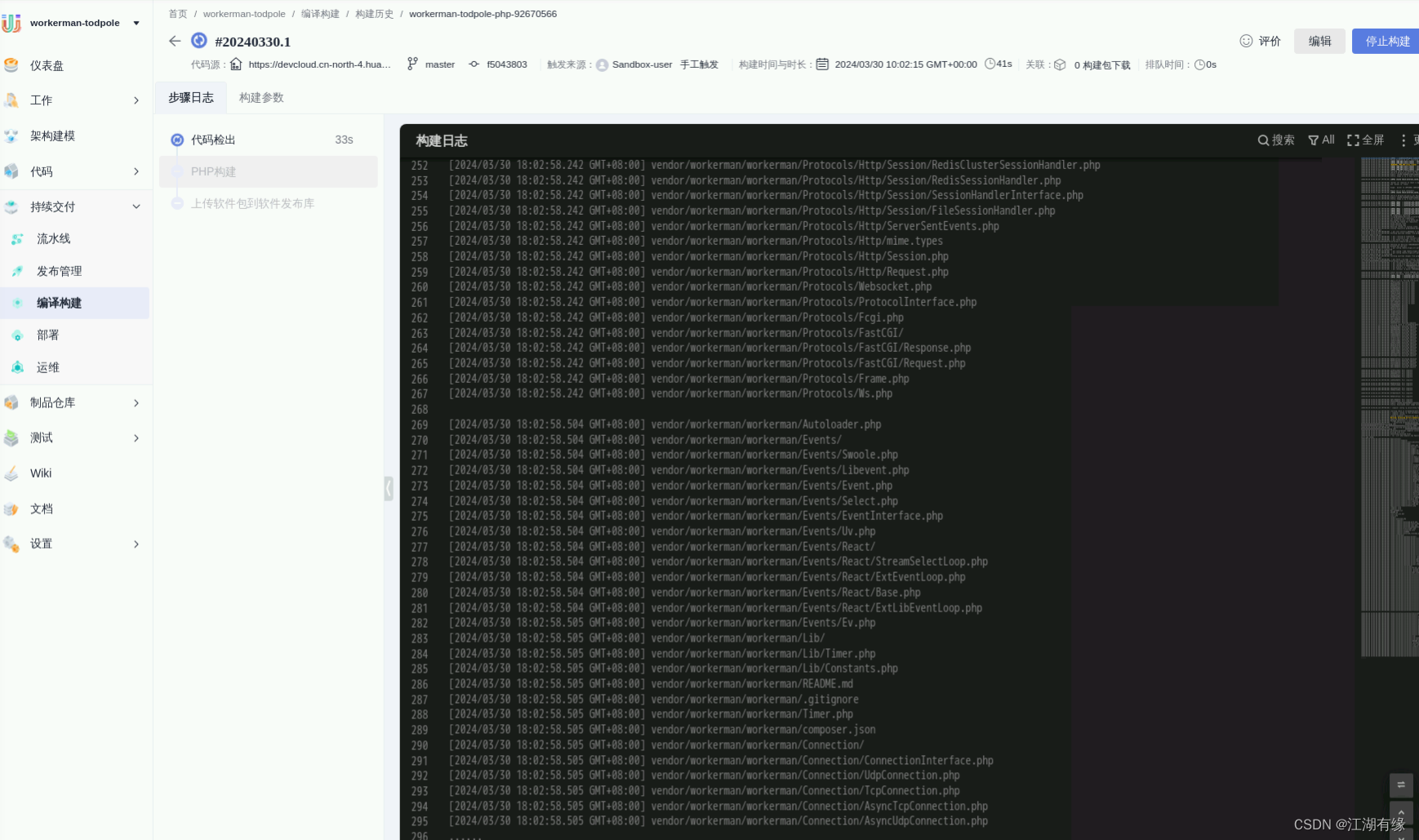Click the 停止构建 button
Screen dimensions: 1419x840
[x=1386, y=41]
